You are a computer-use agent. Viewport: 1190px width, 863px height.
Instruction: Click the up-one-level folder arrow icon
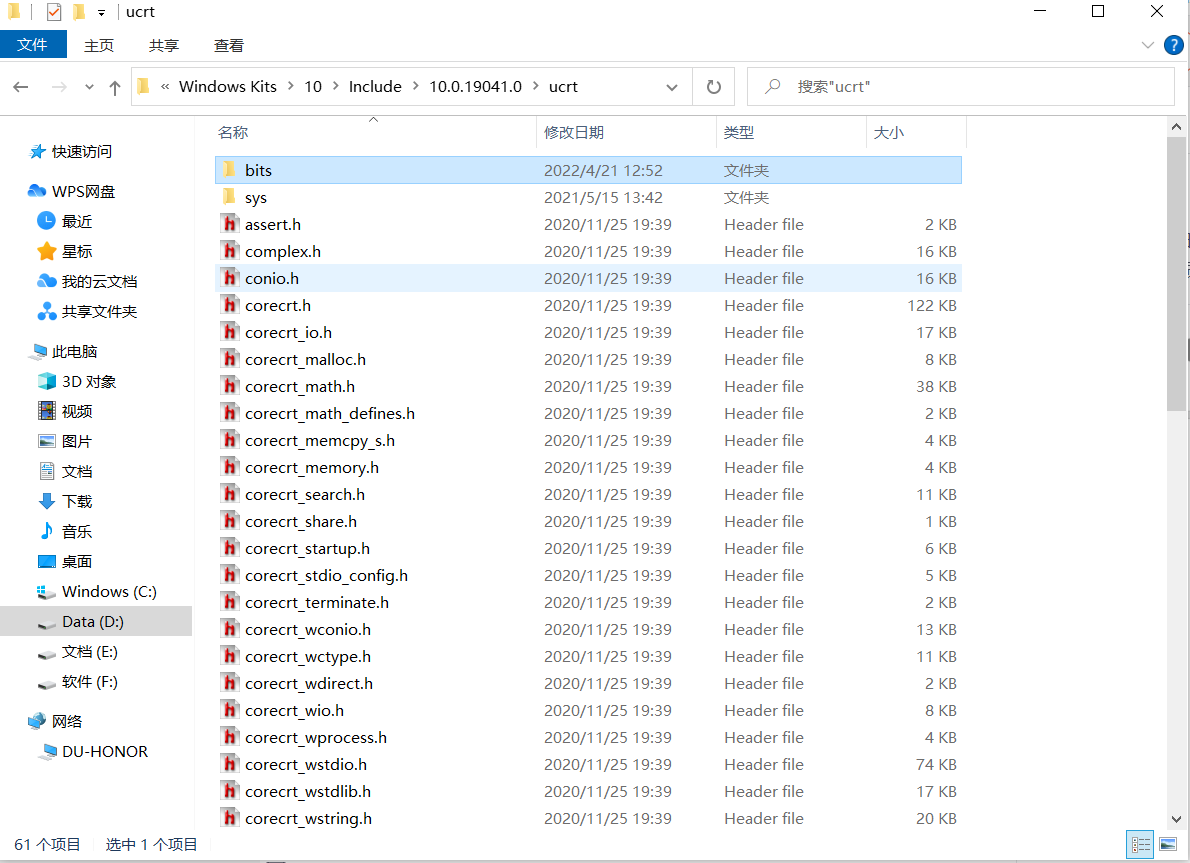coord(115,86)
